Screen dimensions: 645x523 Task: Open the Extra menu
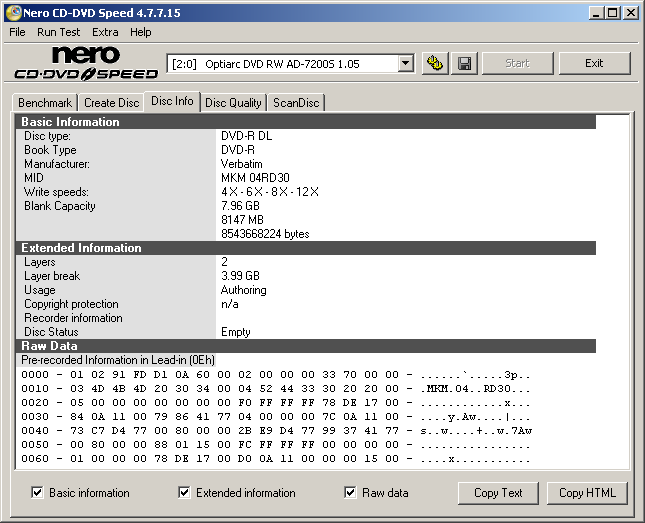(x=105, y=32)
